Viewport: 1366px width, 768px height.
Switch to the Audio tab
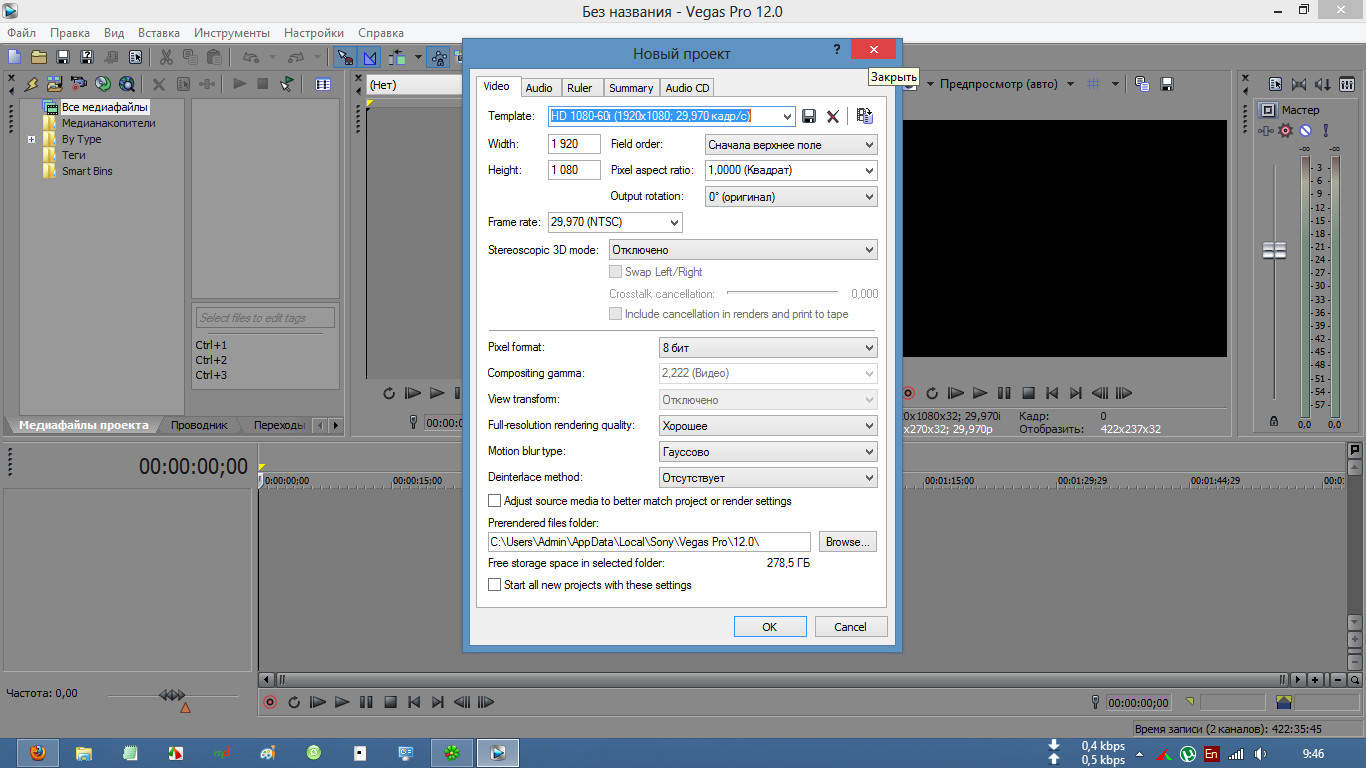pyautogui.click(x=539, y=88)
